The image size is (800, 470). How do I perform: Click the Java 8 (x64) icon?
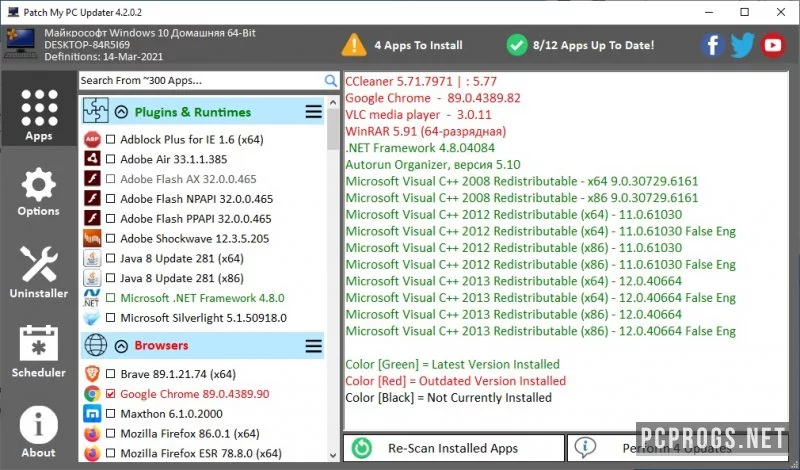click(92, 258)
